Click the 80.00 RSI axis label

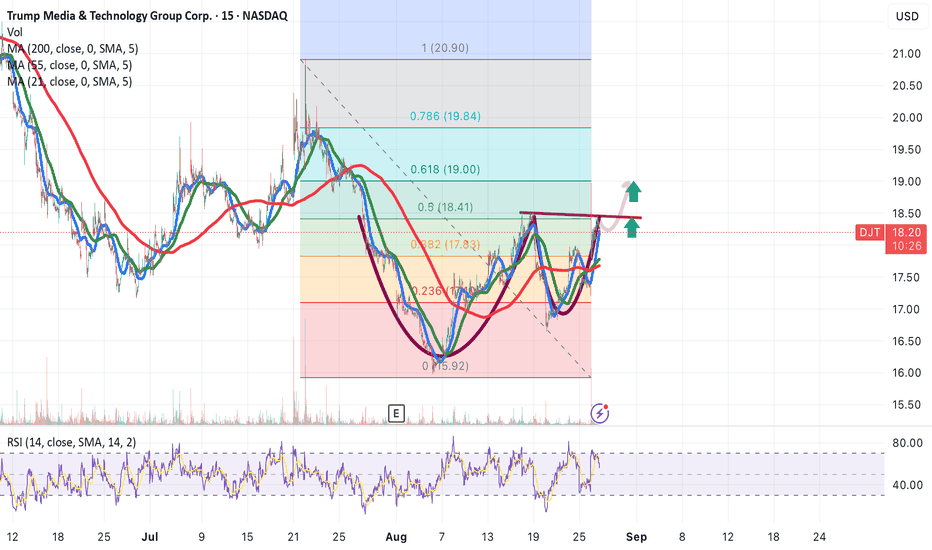click(x=907, y=443)
